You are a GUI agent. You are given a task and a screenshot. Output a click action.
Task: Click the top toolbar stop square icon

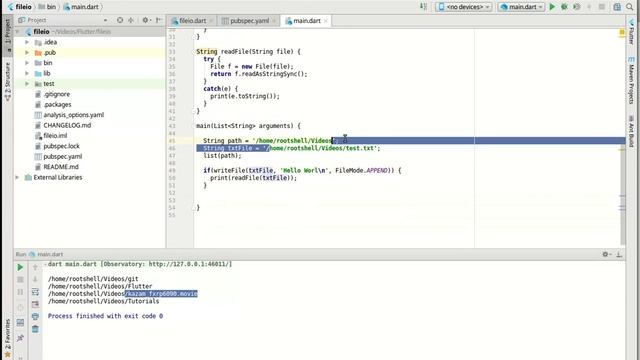click(602, 7)
